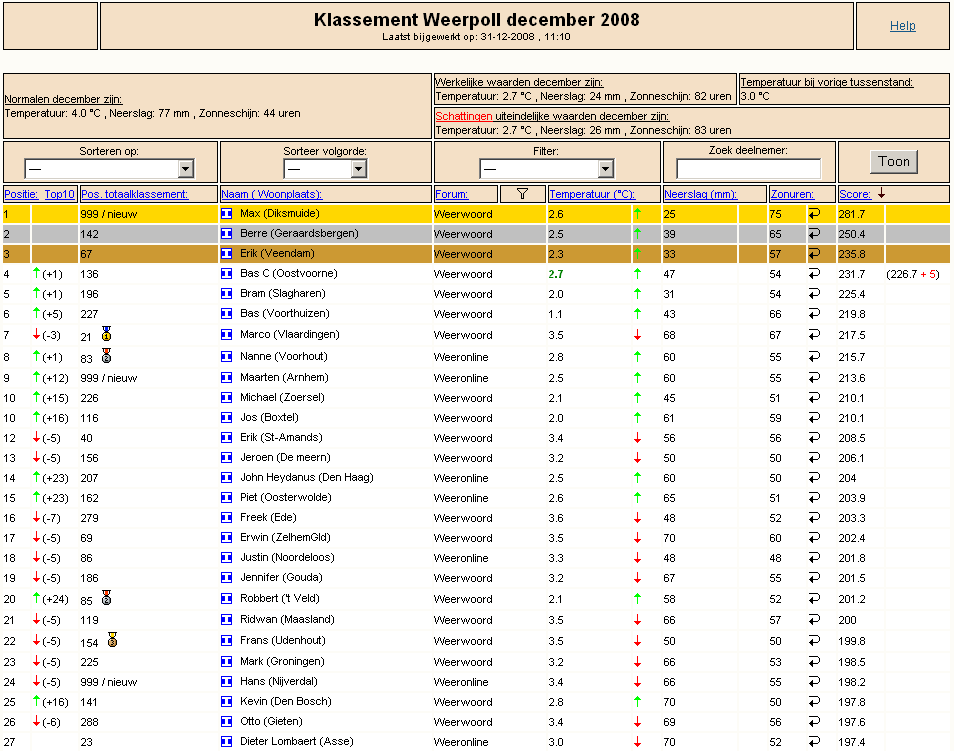
Task: Click the blue icon beside Max (Diksmuide)
Action: pyautogui.click(x=226, y=214)
